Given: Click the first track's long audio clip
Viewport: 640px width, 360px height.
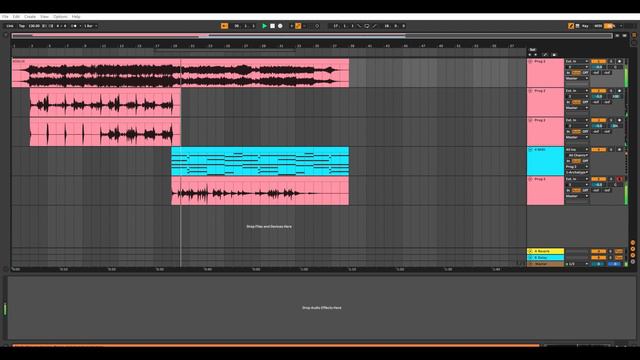Looking at the screenshot, I should coord(180,73).
